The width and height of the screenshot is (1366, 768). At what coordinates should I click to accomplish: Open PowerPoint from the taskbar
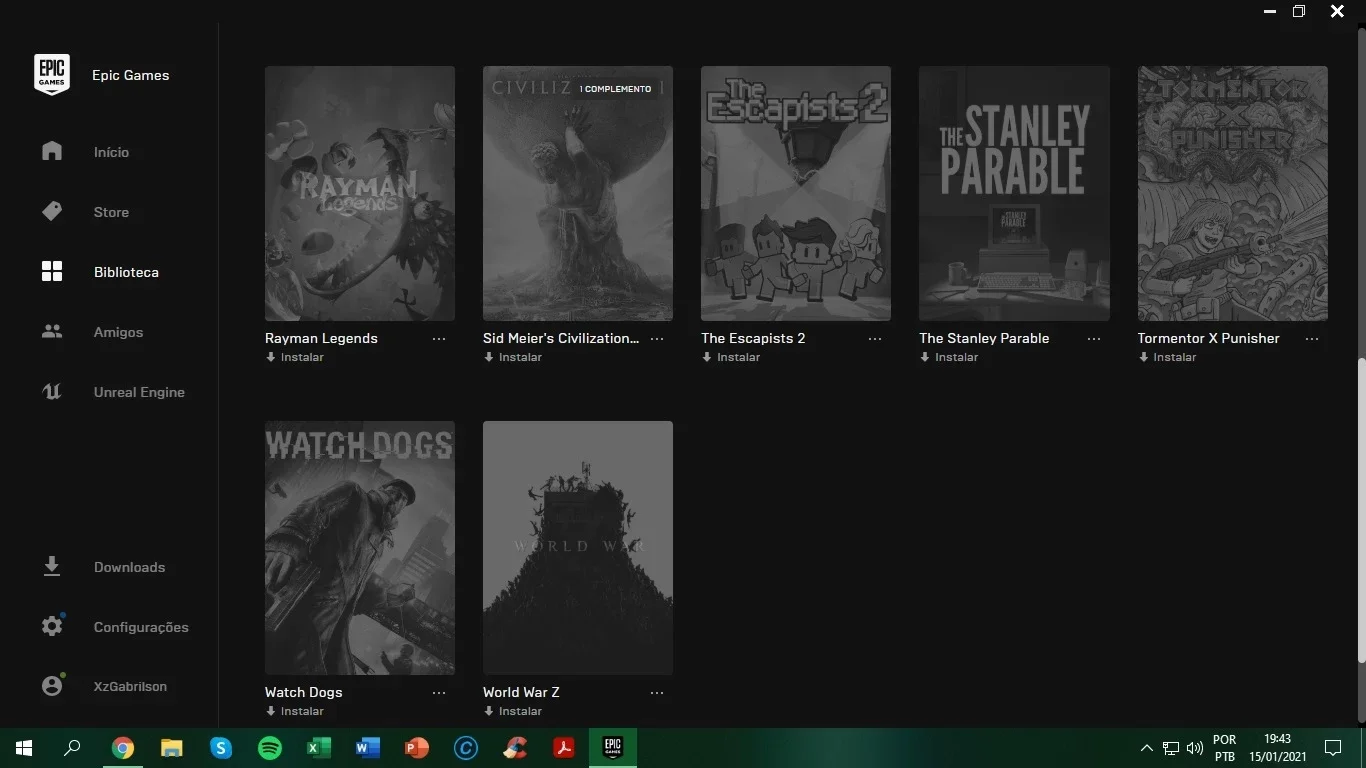point(417,748)
